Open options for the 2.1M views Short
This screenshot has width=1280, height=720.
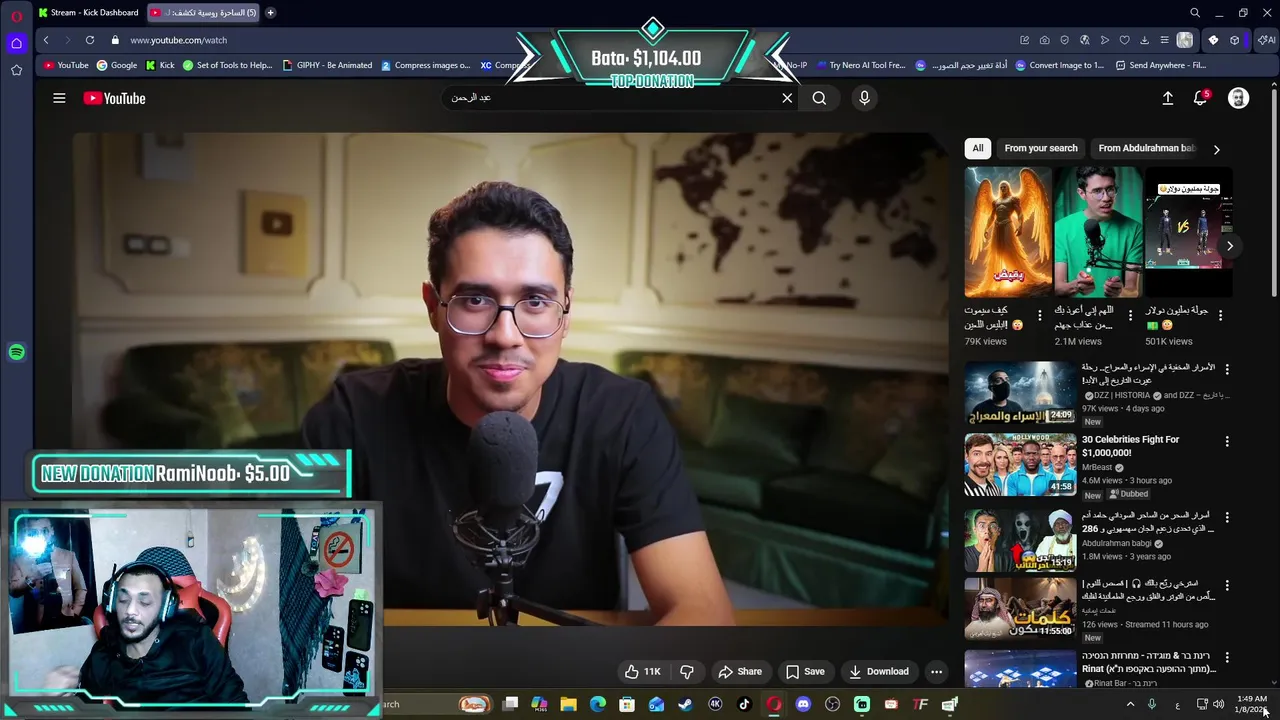pyautogui.click(x=1130, y=316)
